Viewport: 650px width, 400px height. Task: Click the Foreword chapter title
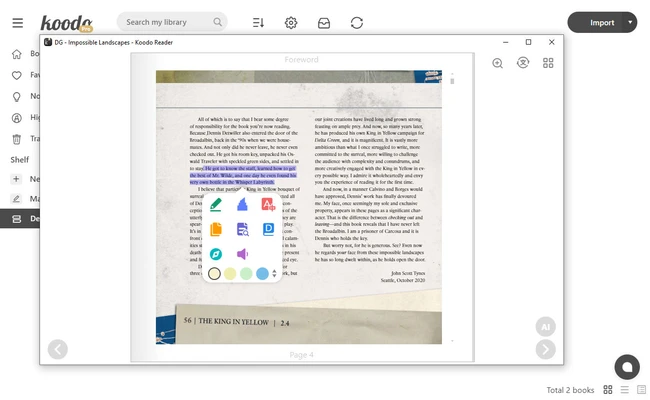[301, 60]
